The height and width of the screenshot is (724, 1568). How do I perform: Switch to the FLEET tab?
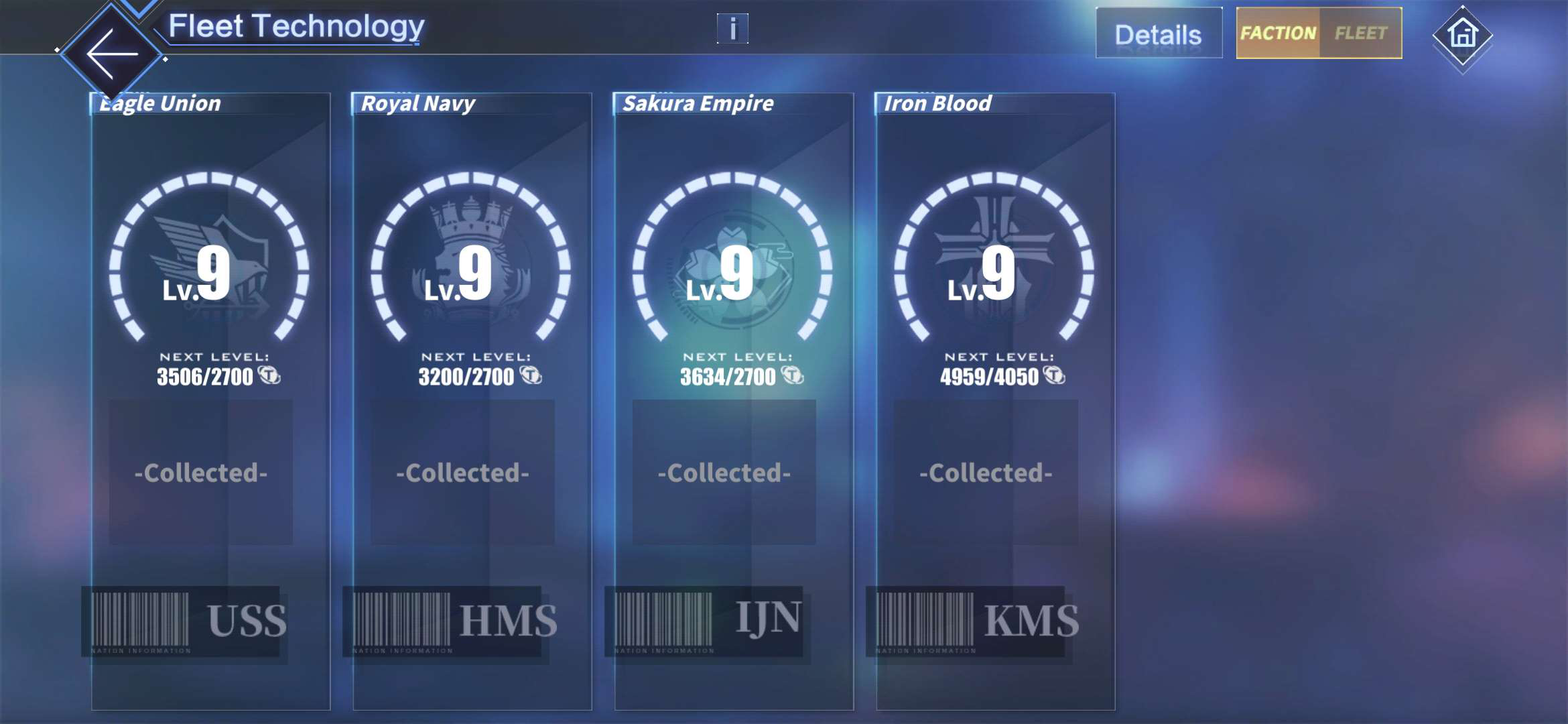[1360, 33]
